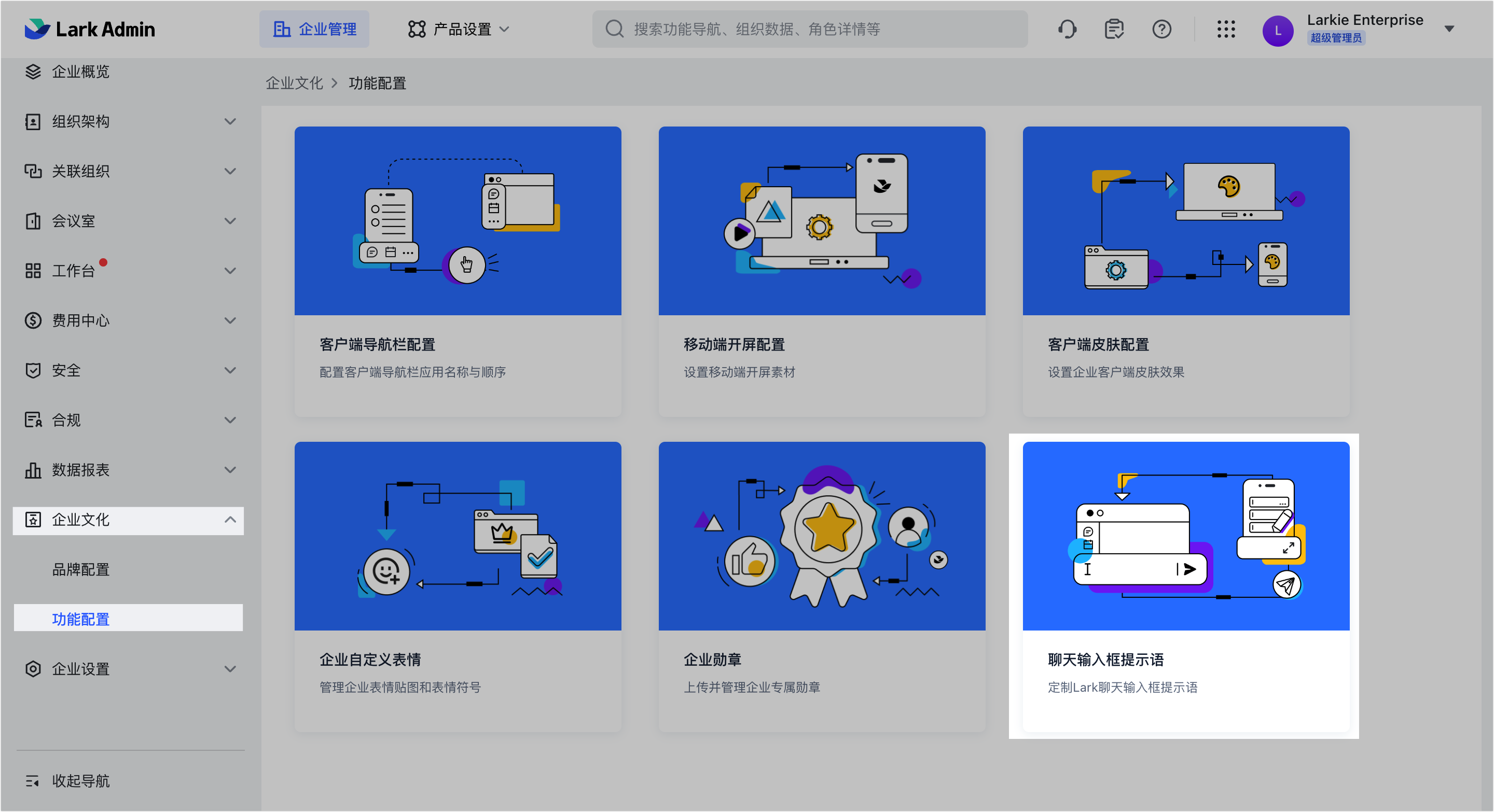Open the apps grid icon

[x=1226, y=29]
